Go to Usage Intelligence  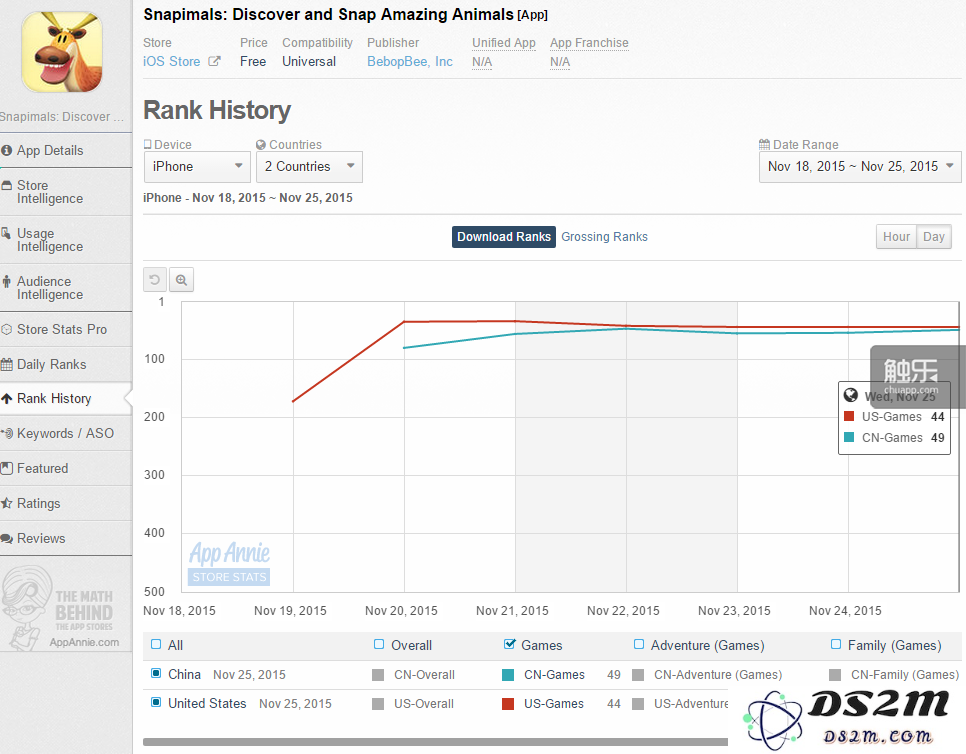(66, 240)
